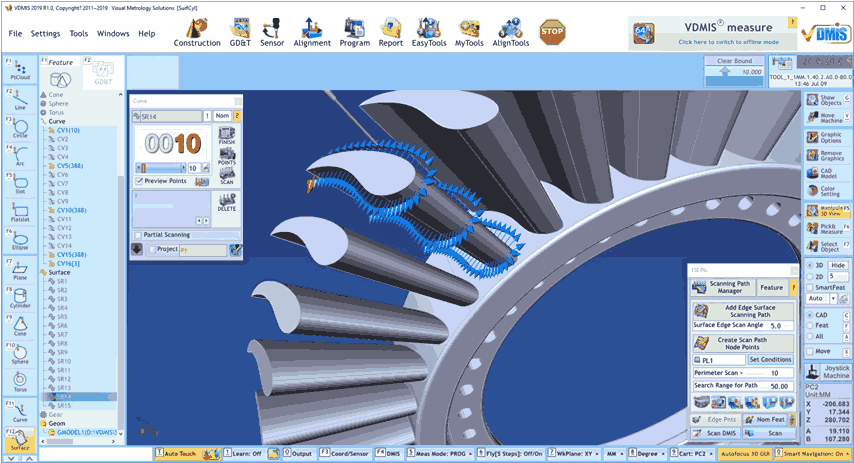Viewport: 854px width, 463px height.
Task: Open the Report tools
Action: [x=391, y=33]
